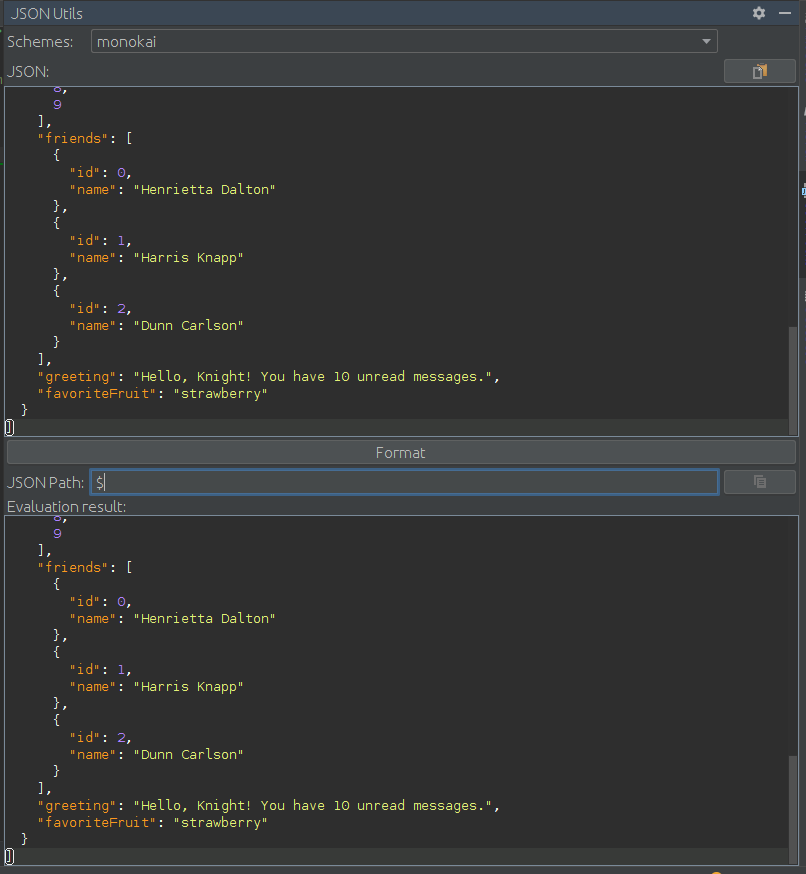This screenshot has width=806, height=874.
Task: Focus the JSON Path input field
Action: [x=404, y=482]
